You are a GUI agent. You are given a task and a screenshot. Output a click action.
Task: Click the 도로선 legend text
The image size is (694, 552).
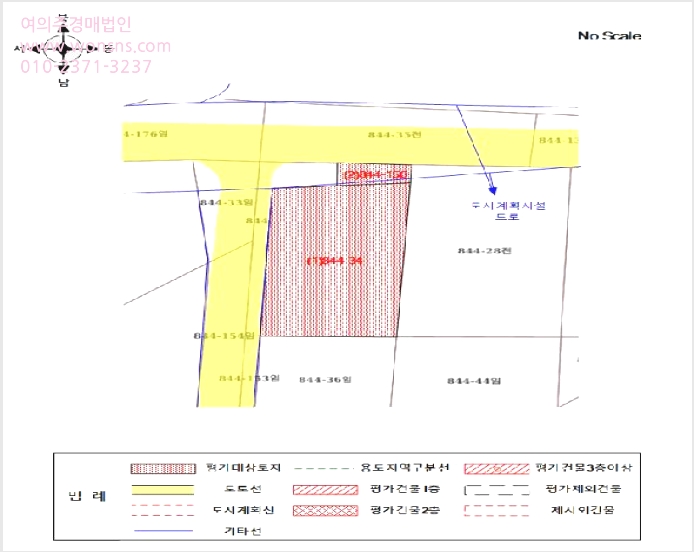[x=243, y=489]
